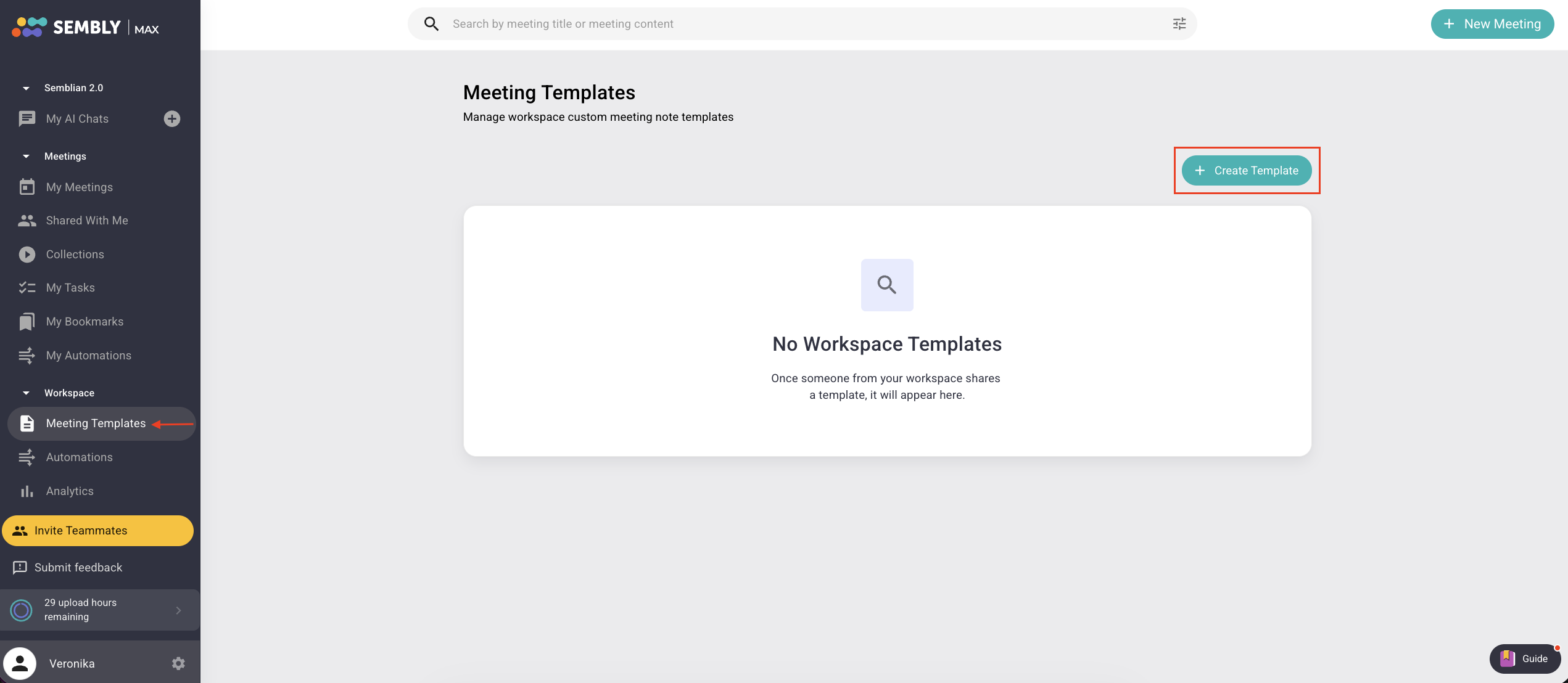Open My Tasks list
1568x683 pixels.
70,288
